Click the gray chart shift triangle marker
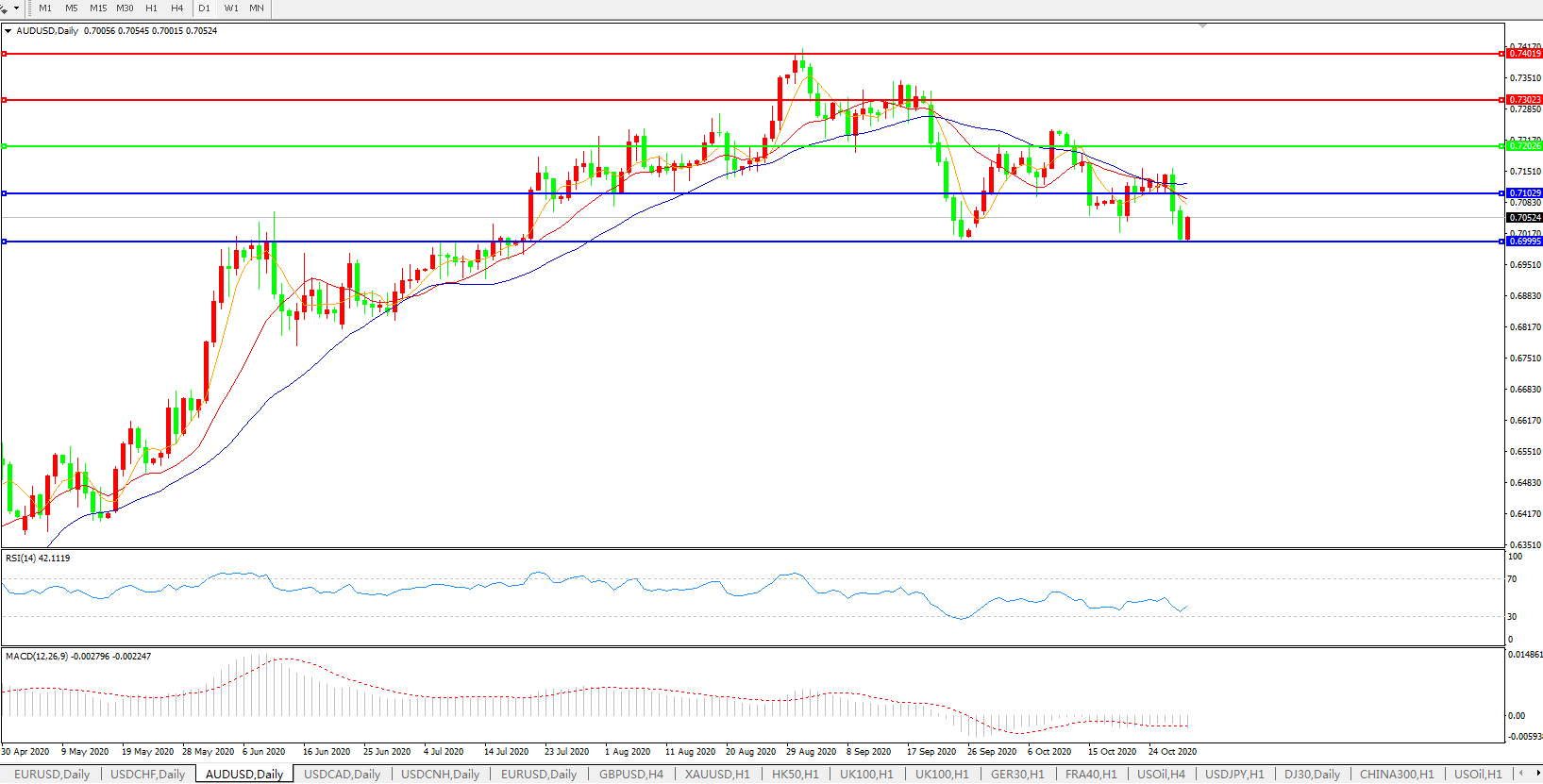The image size is (1543, 784). [x=1202, y=25]
